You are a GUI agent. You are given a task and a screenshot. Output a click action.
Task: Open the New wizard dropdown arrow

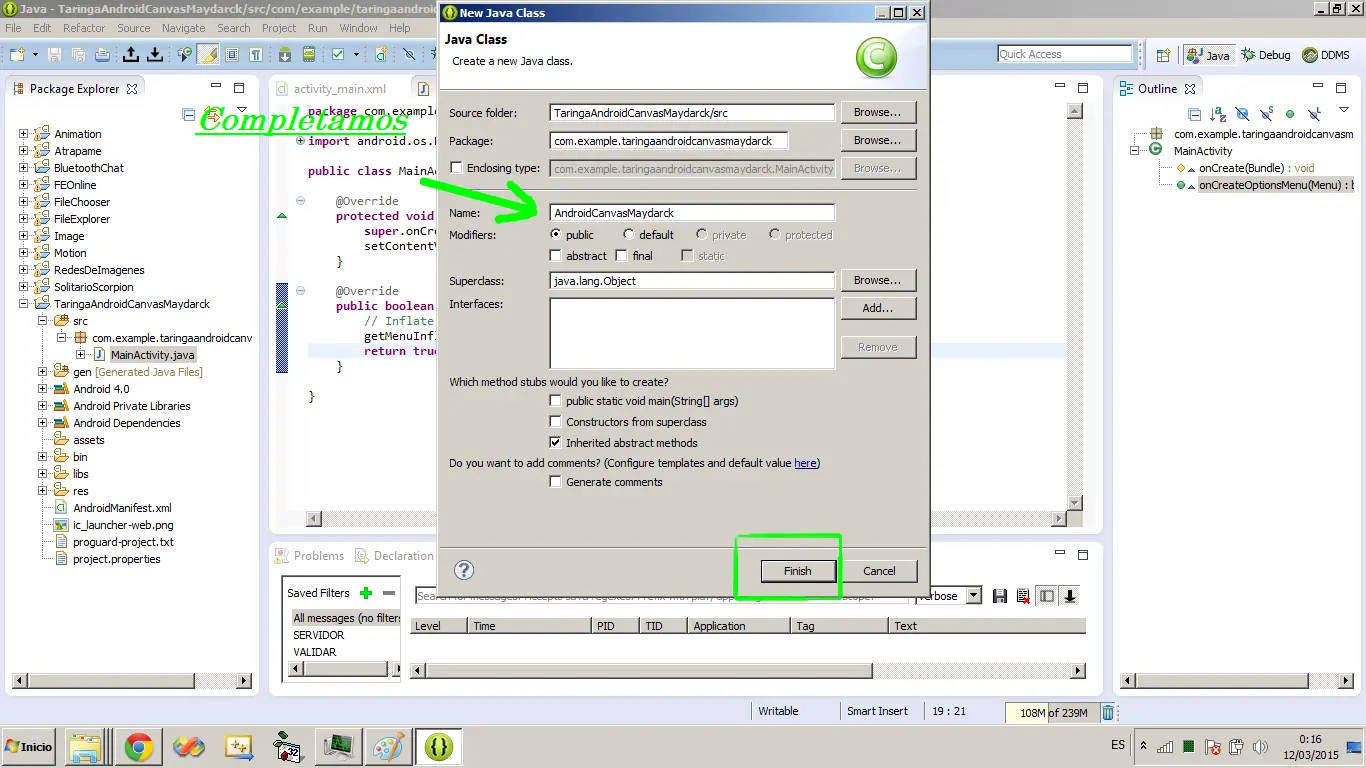click(34, 55)
